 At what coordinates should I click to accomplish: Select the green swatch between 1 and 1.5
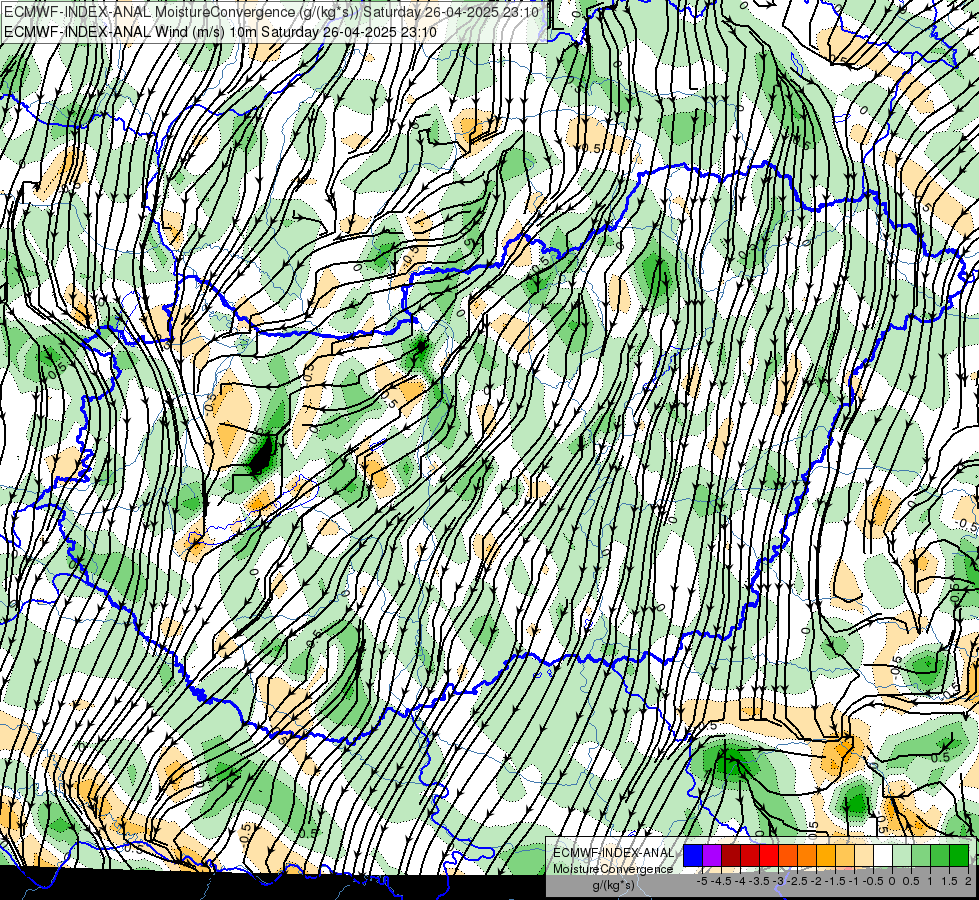point(940,856)
